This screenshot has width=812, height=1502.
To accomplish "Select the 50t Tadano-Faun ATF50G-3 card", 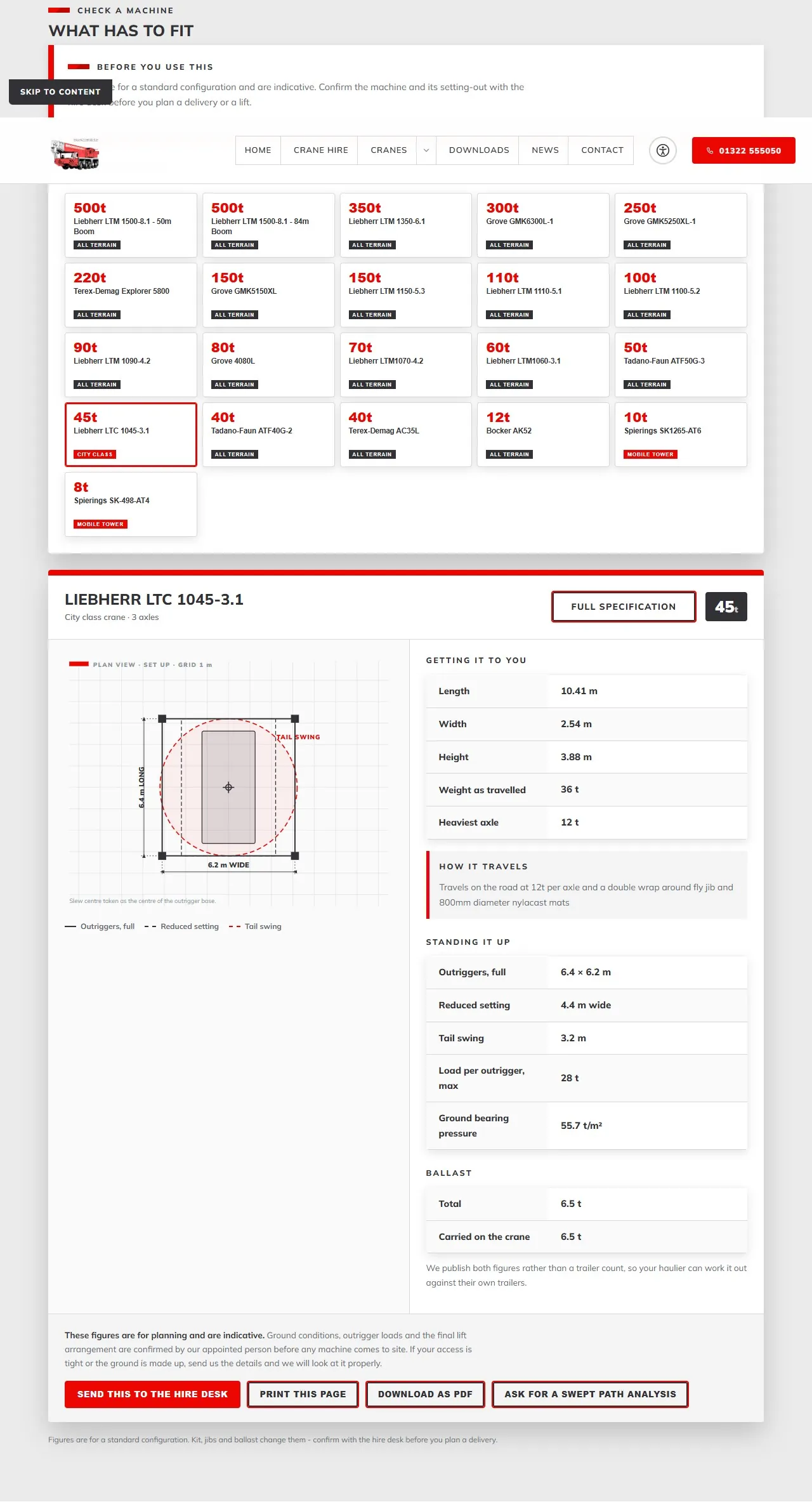I will [x=681, y=365].
